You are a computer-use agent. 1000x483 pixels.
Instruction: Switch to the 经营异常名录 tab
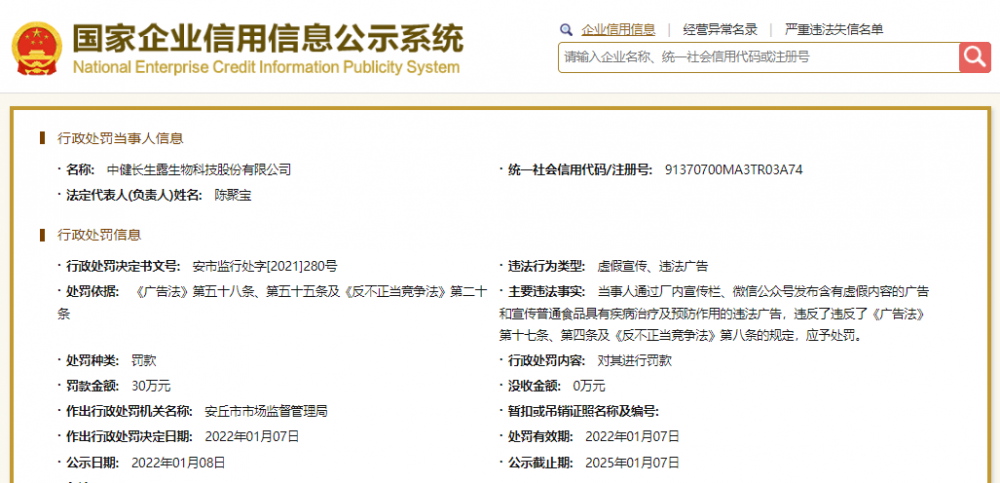720,29
